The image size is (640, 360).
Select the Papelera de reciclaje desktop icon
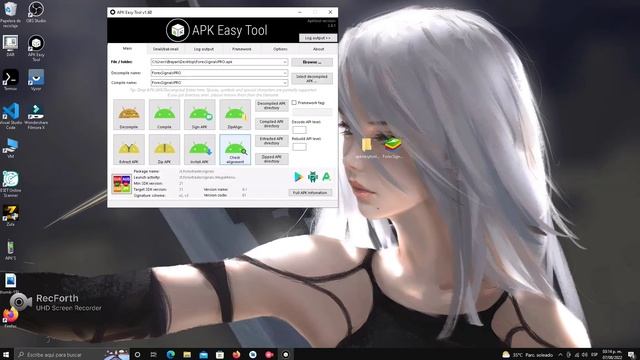pos(10,14)
